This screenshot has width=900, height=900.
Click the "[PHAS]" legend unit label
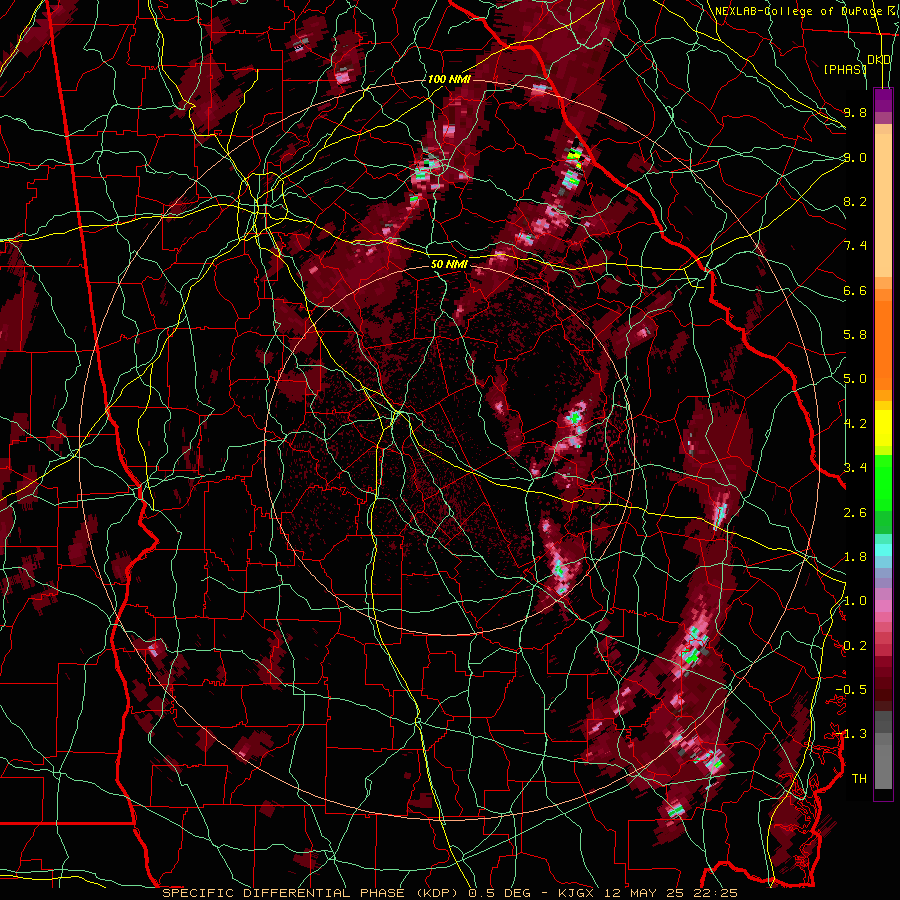point(845,69)
